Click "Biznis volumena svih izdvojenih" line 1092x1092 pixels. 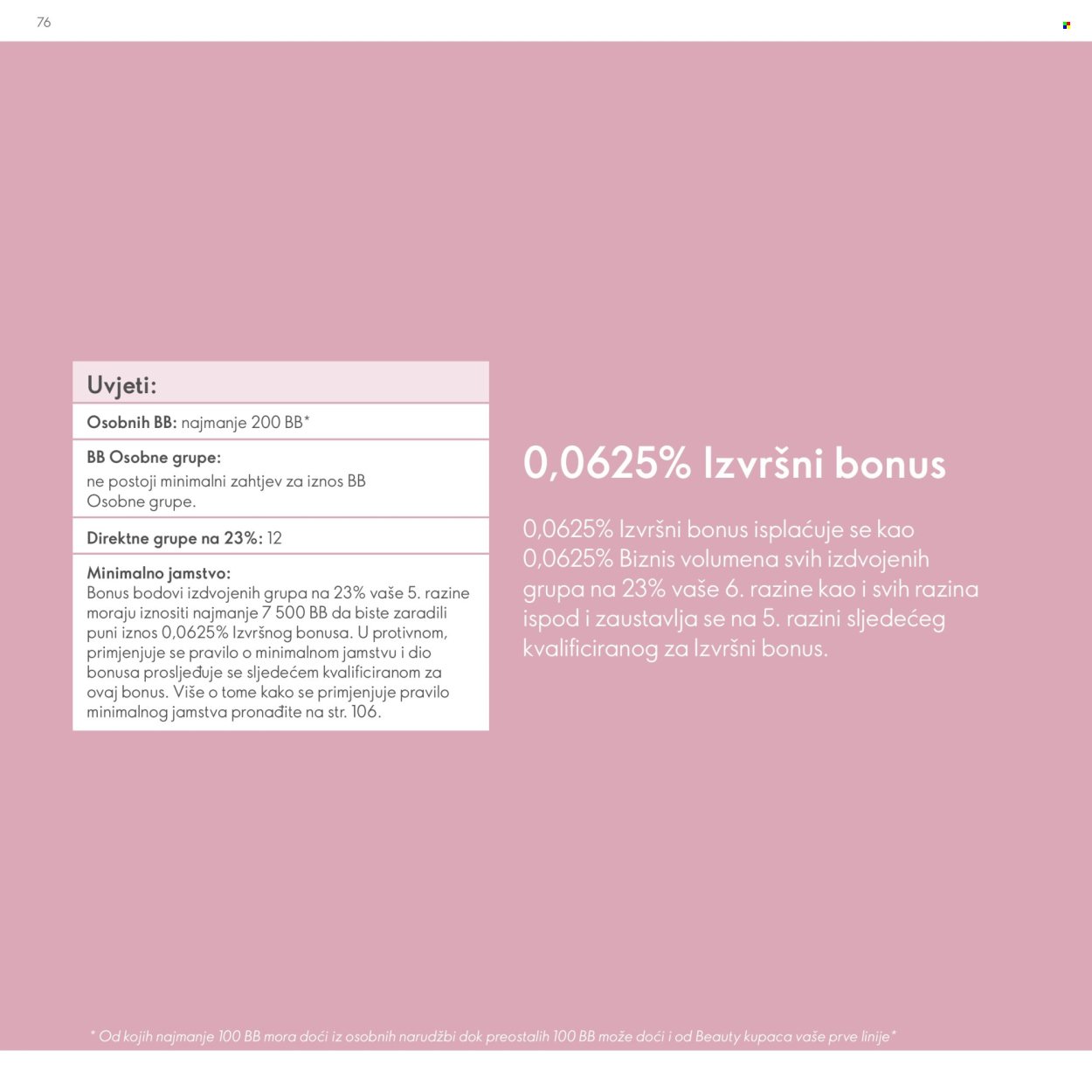[x=726, y=559]
